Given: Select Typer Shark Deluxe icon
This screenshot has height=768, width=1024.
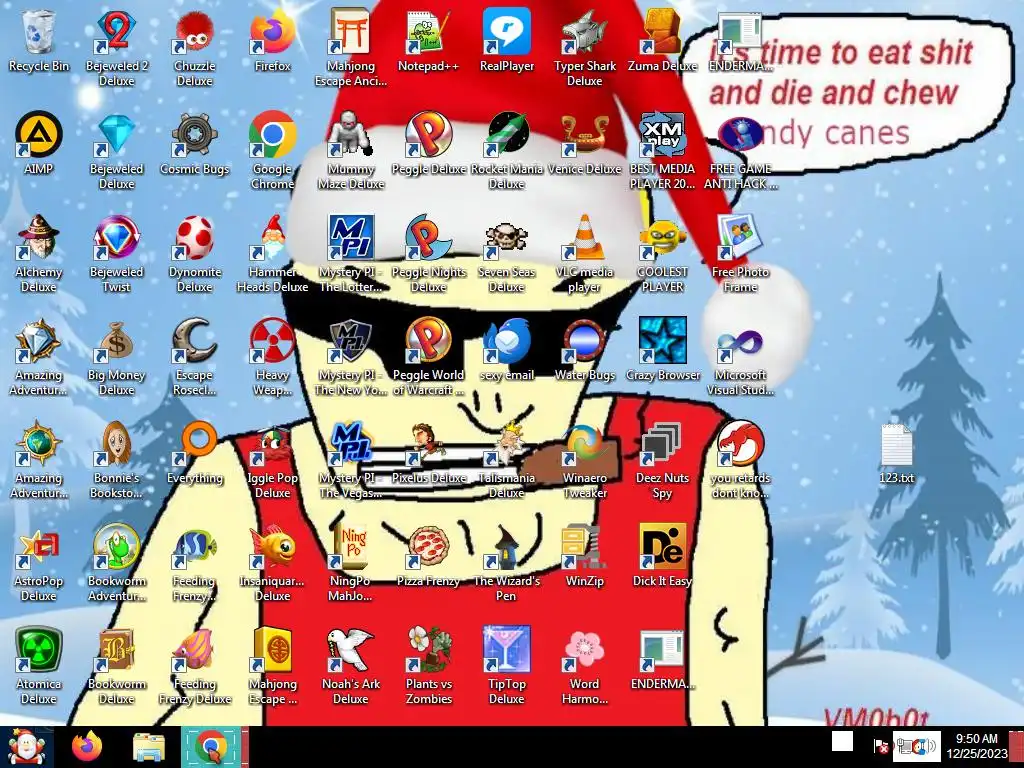Looking at the screenshot, I should (584, 47).
